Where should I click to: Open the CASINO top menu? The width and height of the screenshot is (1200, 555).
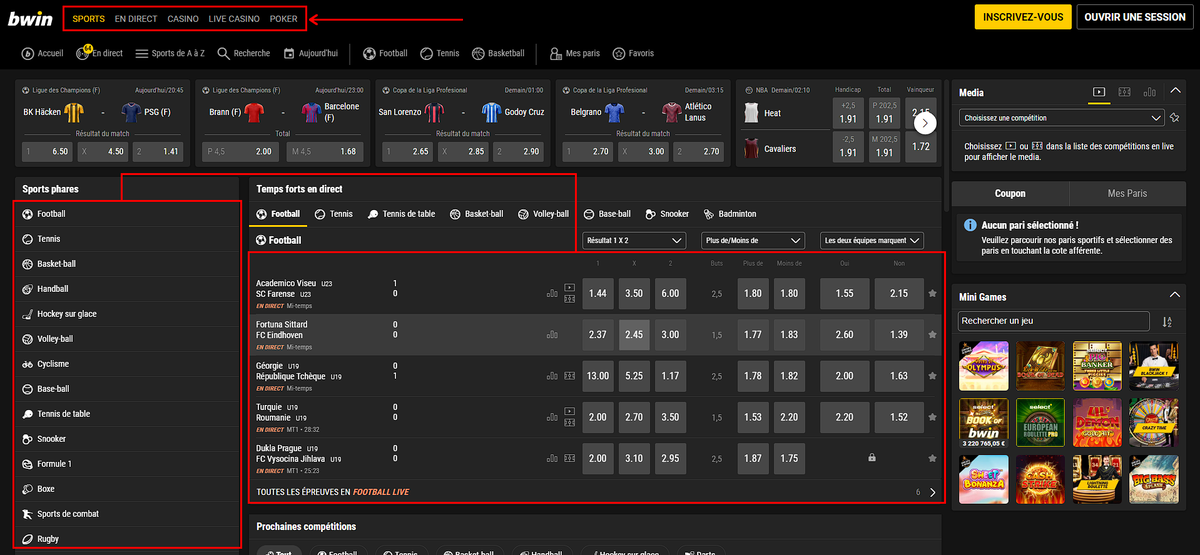(x=183, y=19)
